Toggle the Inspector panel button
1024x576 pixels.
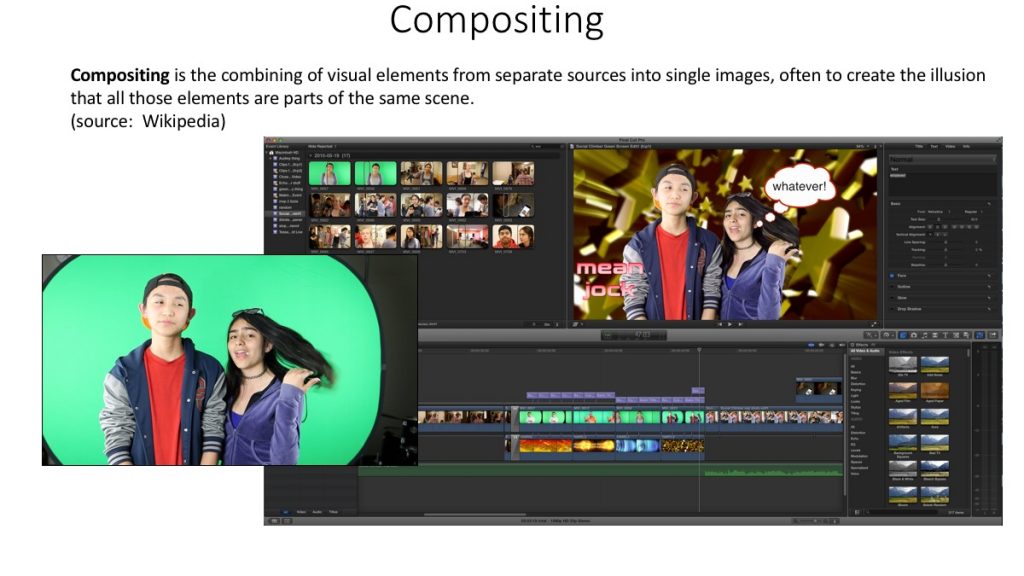(x=980, y=335)
